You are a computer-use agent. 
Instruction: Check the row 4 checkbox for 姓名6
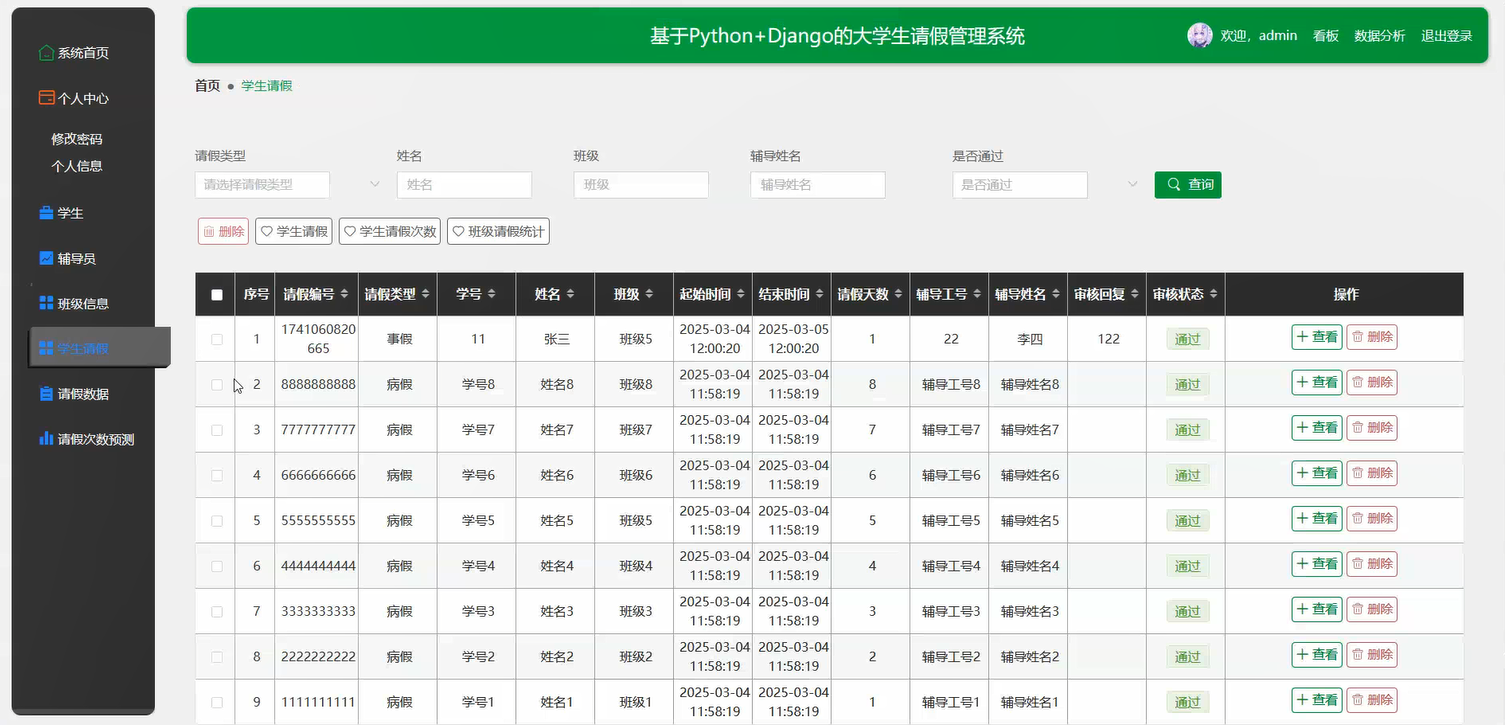coord(217,475)
